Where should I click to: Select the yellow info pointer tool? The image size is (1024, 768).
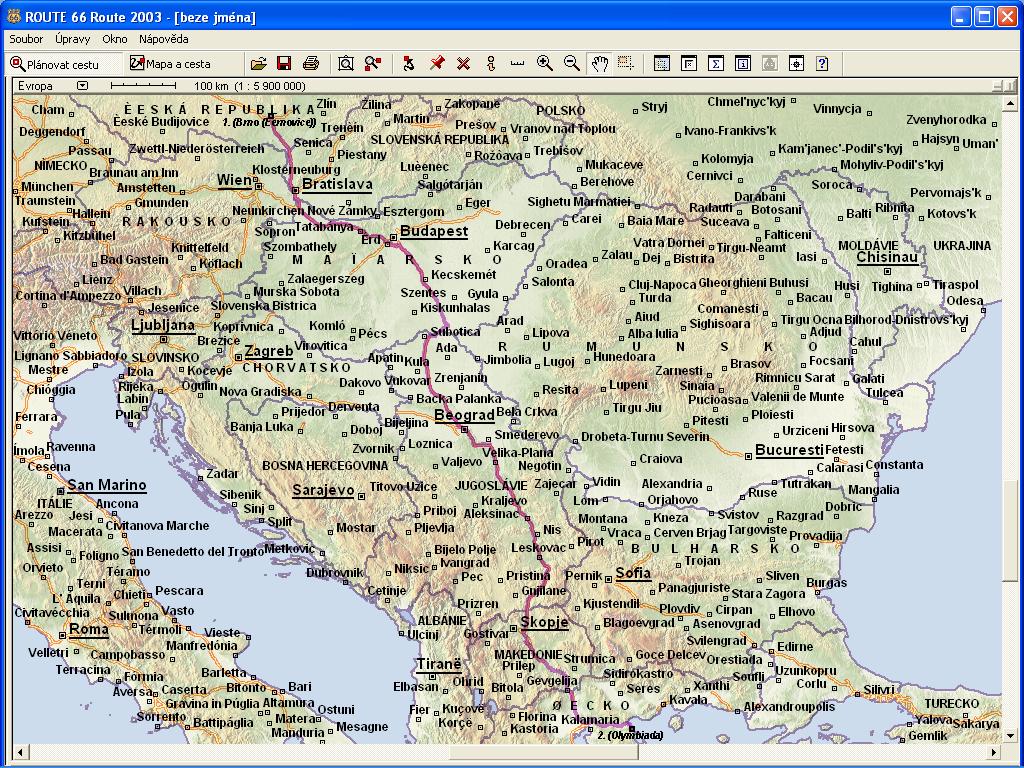point(491,63)
